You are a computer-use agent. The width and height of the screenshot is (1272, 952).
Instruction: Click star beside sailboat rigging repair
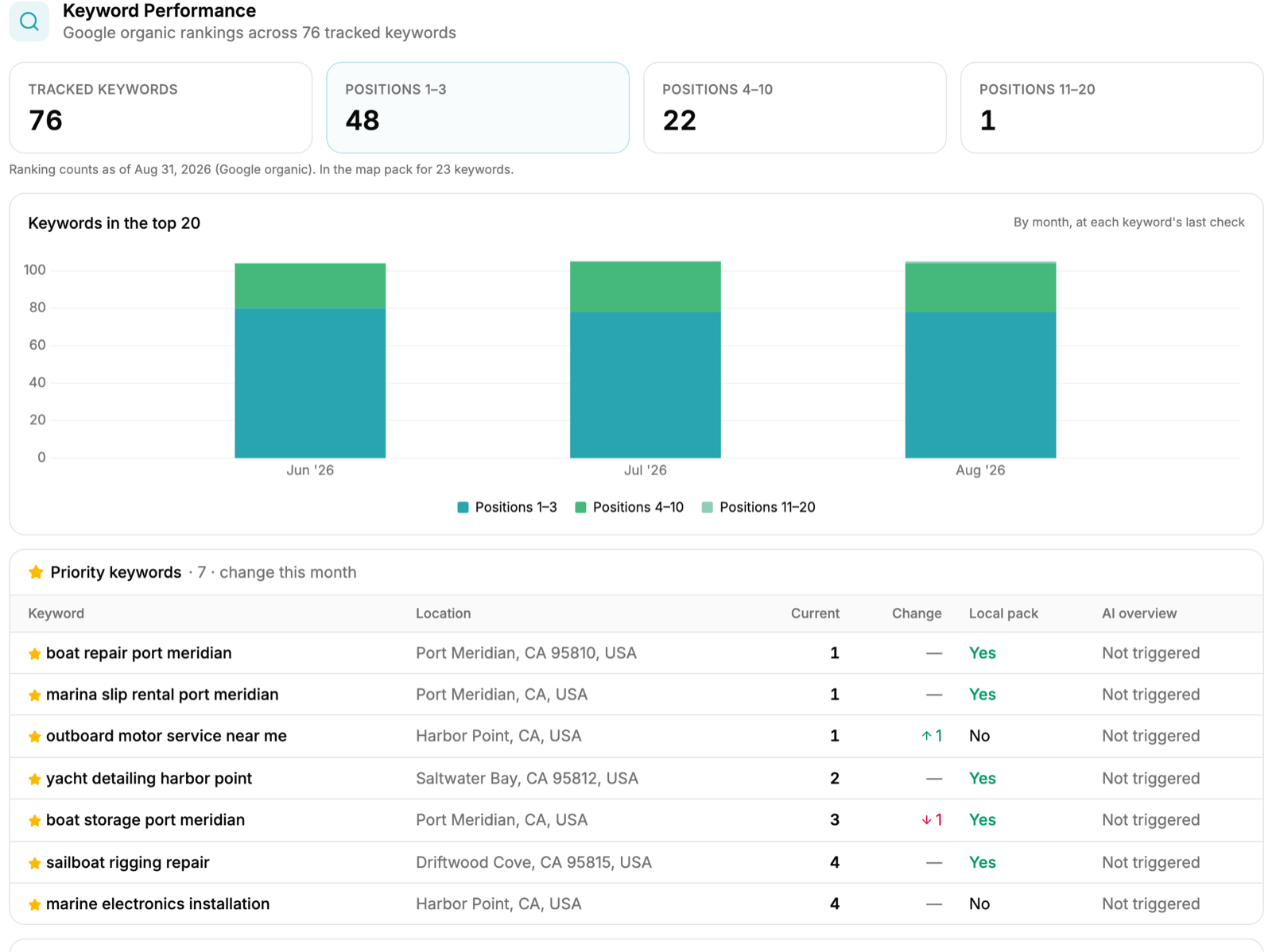coord(35,863)
